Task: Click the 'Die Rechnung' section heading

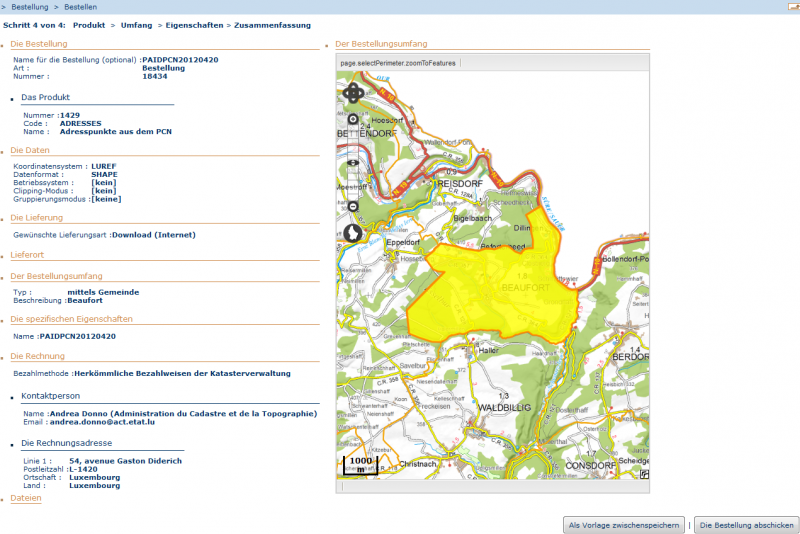Action: tap(37, 357)
